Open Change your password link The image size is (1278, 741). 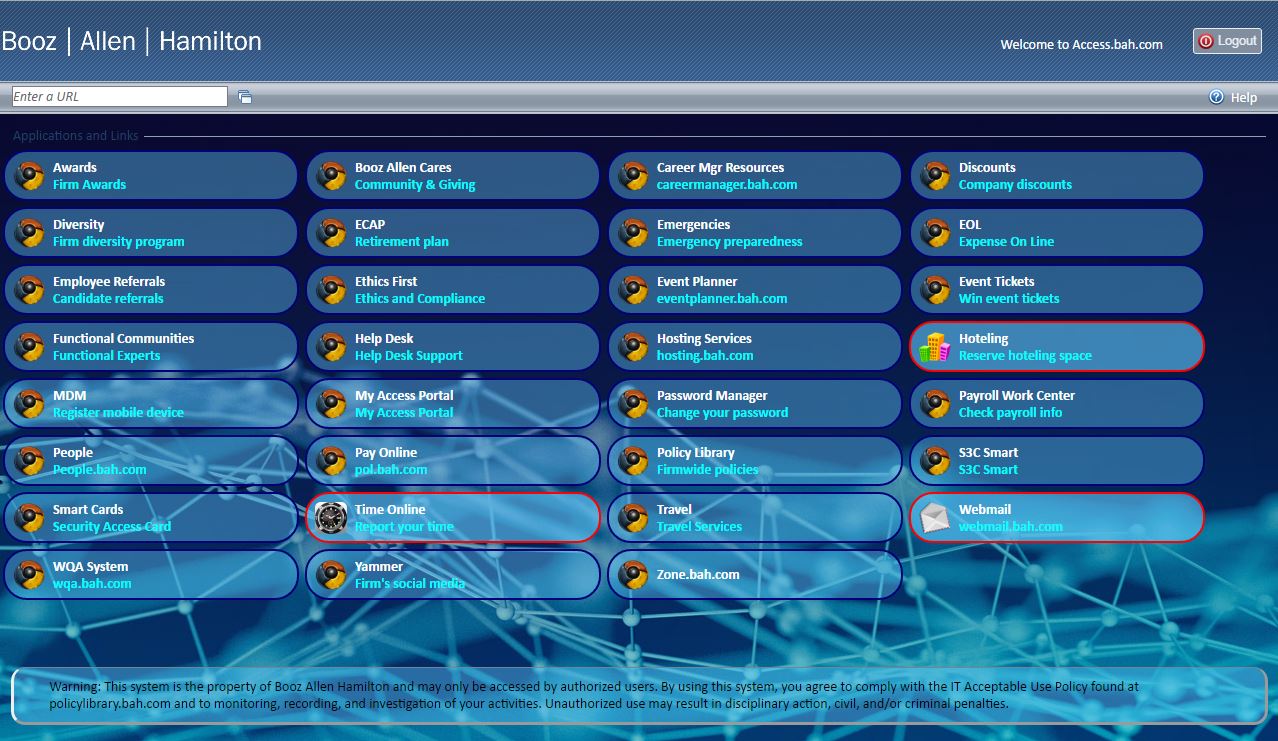(722, 413)
